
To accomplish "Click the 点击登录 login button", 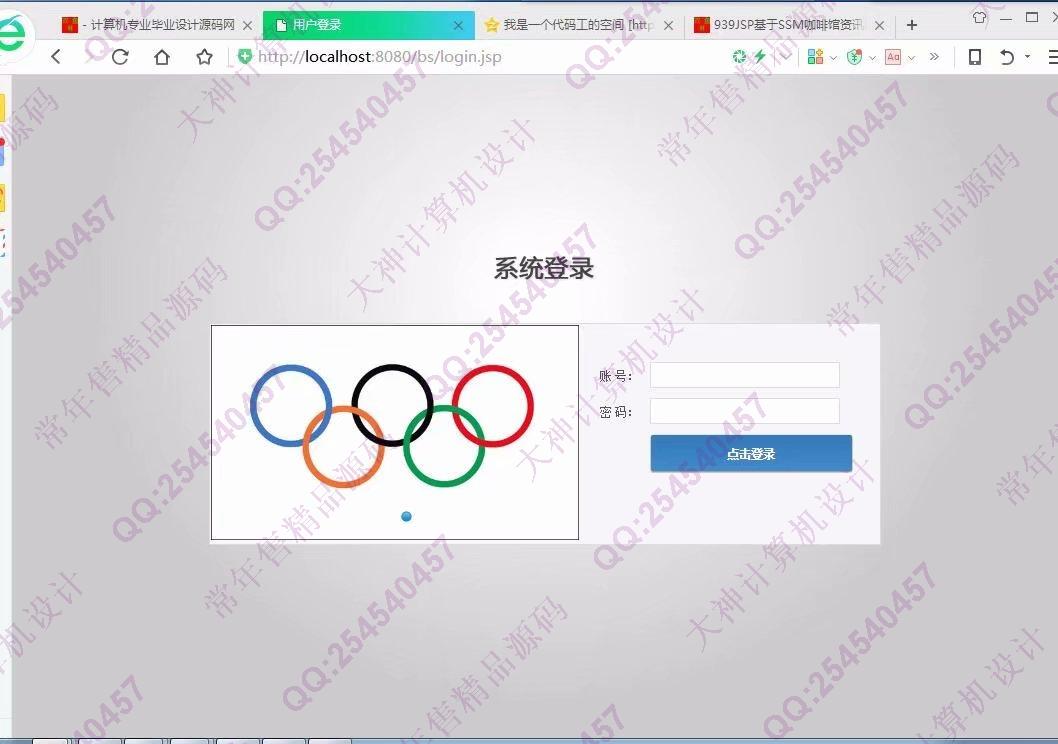I will coord(751,453).
